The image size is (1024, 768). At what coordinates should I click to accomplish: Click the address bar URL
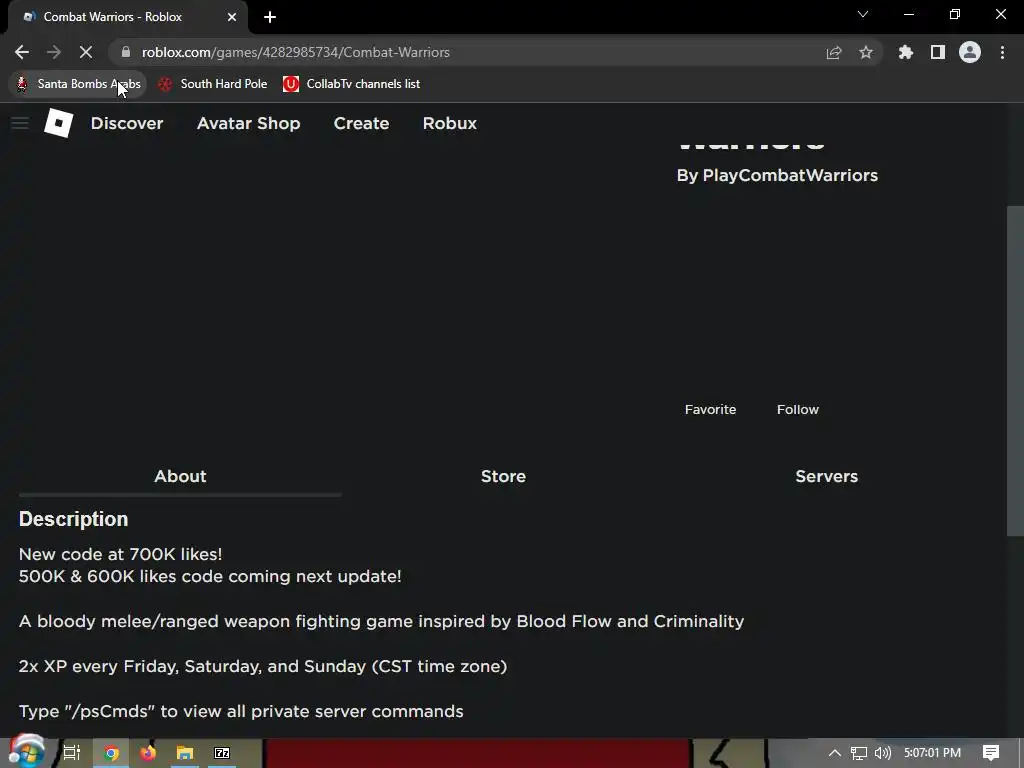pos(296,52)
